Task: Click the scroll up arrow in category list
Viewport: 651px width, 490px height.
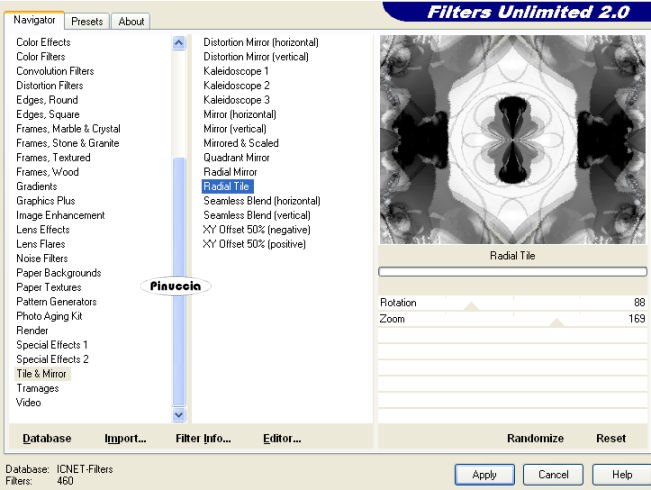Action: (179, 43)
